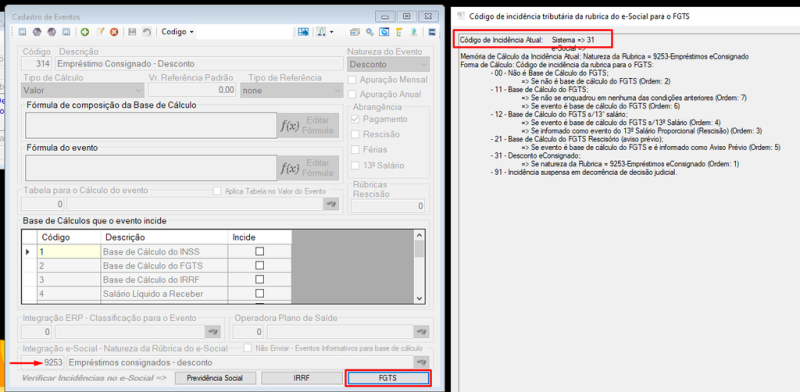Image resolution: width=800 pixels, height=392 pixels.
Task: Click the Descrição field Empréstimo Consignado
Action: coord(199,64)
